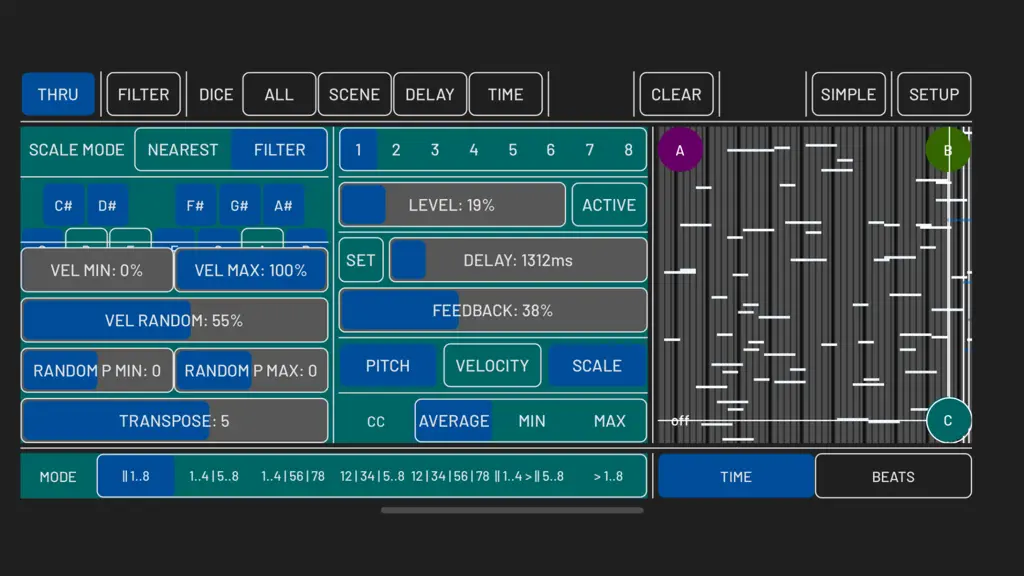Viewport: 1024px width, 576px height.
Task: Select delay tap 7
Action: coord(590,150)
